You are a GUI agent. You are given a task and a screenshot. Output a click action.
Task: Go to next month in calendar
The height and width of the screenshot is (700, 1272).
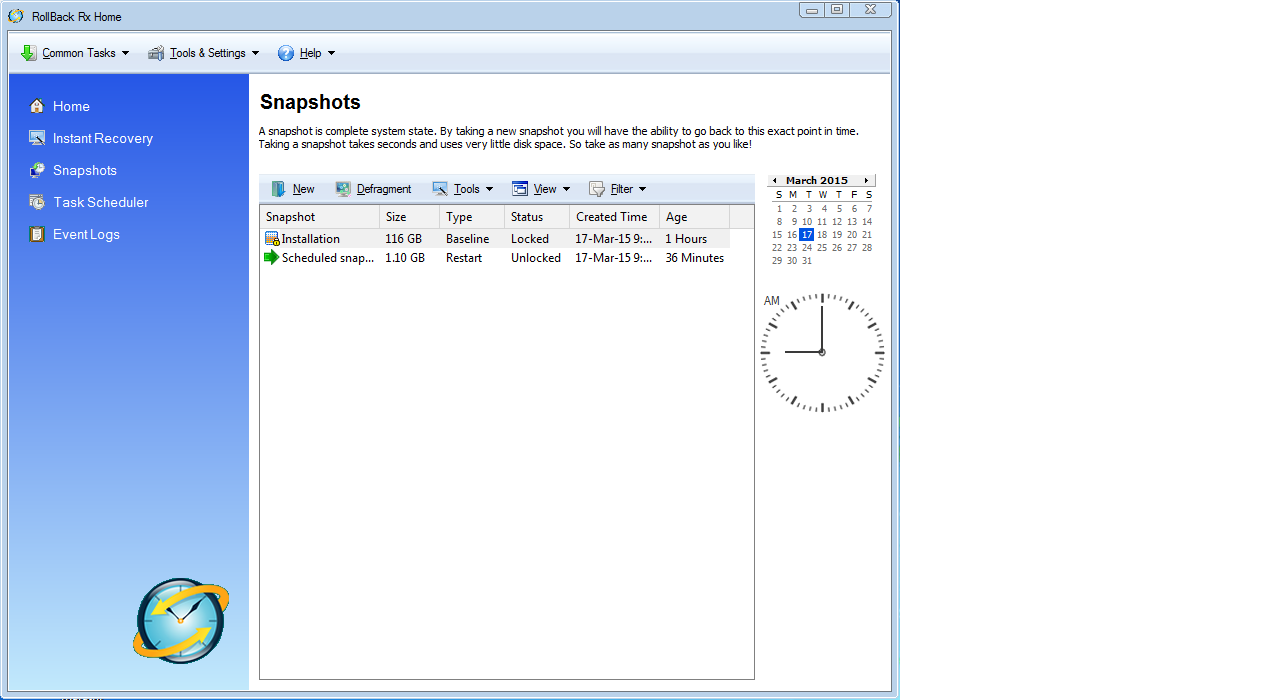point(866,181)
